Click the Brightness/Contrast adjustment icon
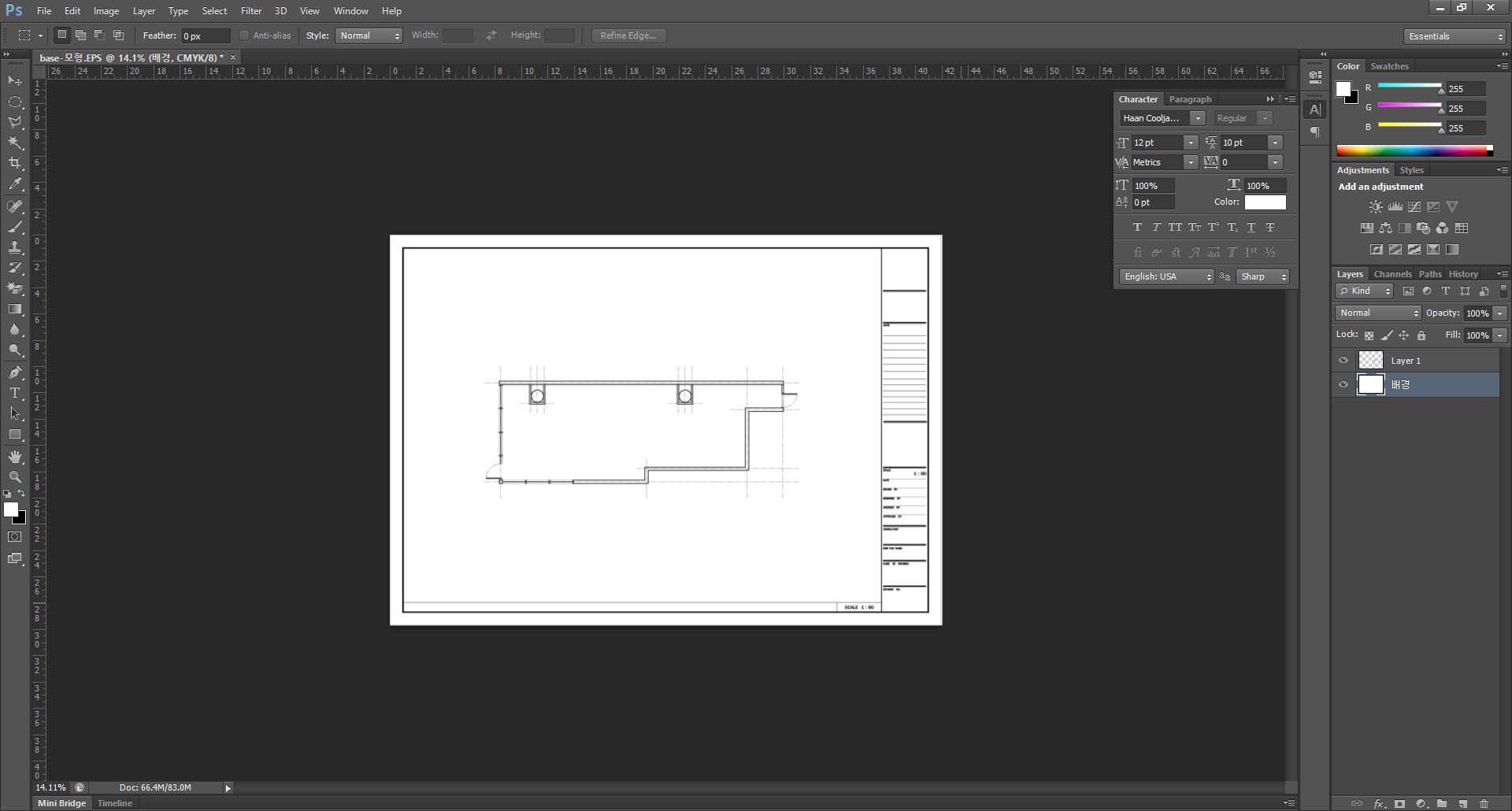The image size is (1512, 811). coord(1375,207)
